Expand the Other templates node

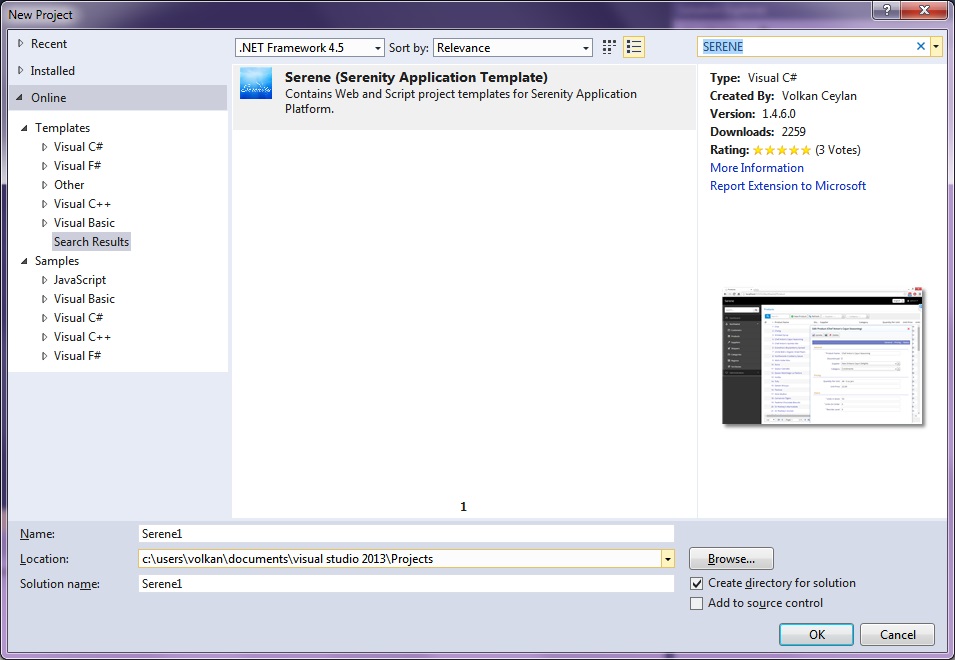pos(44,184)
